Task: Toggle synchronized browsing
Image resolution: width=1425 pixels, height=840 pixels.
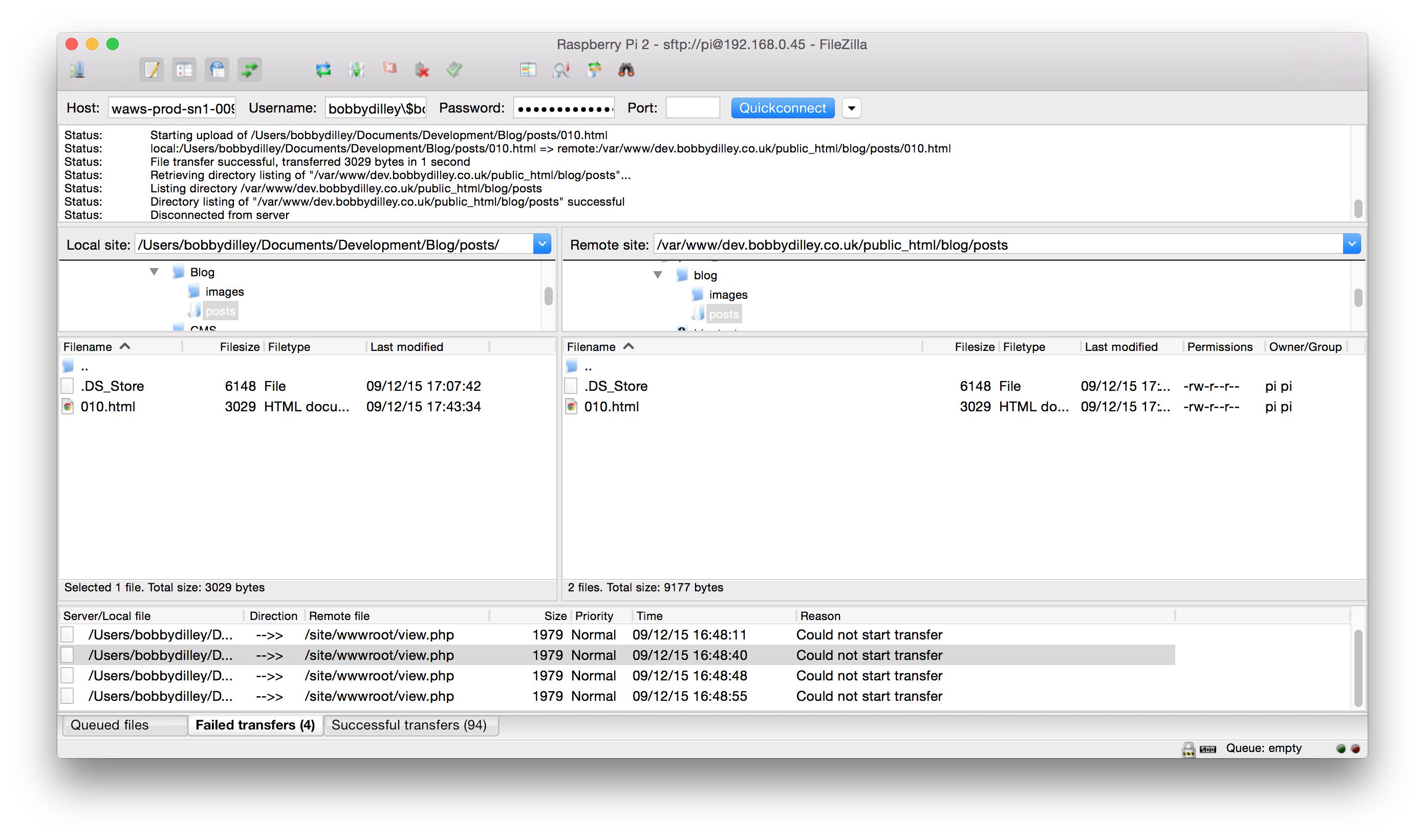Action: tap(594, 70)
